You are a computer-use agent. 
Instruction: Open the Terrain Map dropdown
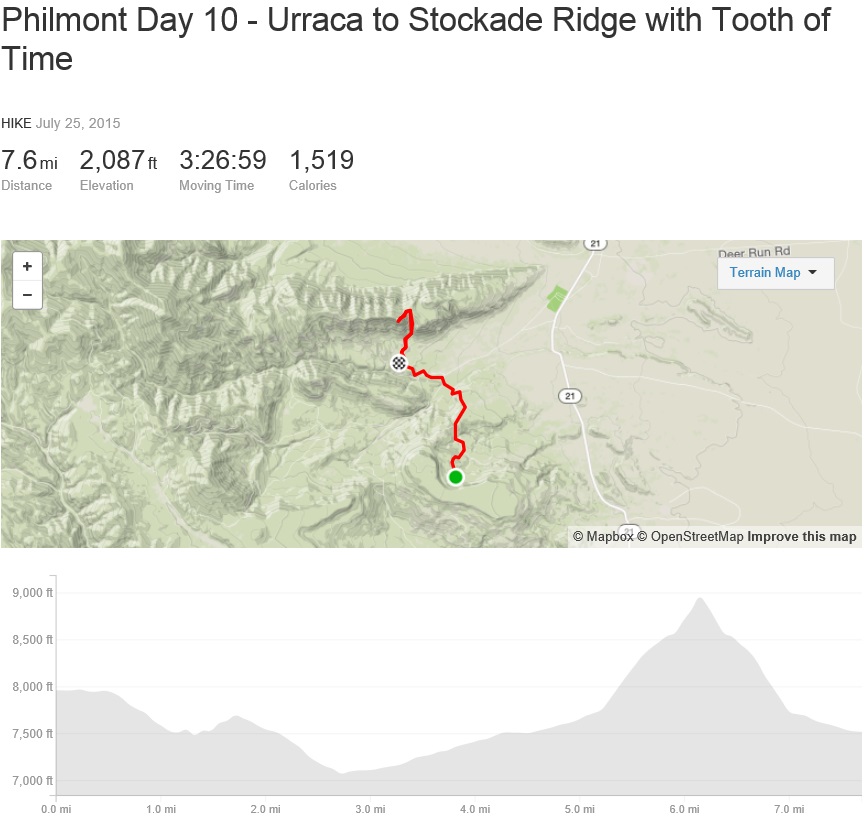(775, 272)
